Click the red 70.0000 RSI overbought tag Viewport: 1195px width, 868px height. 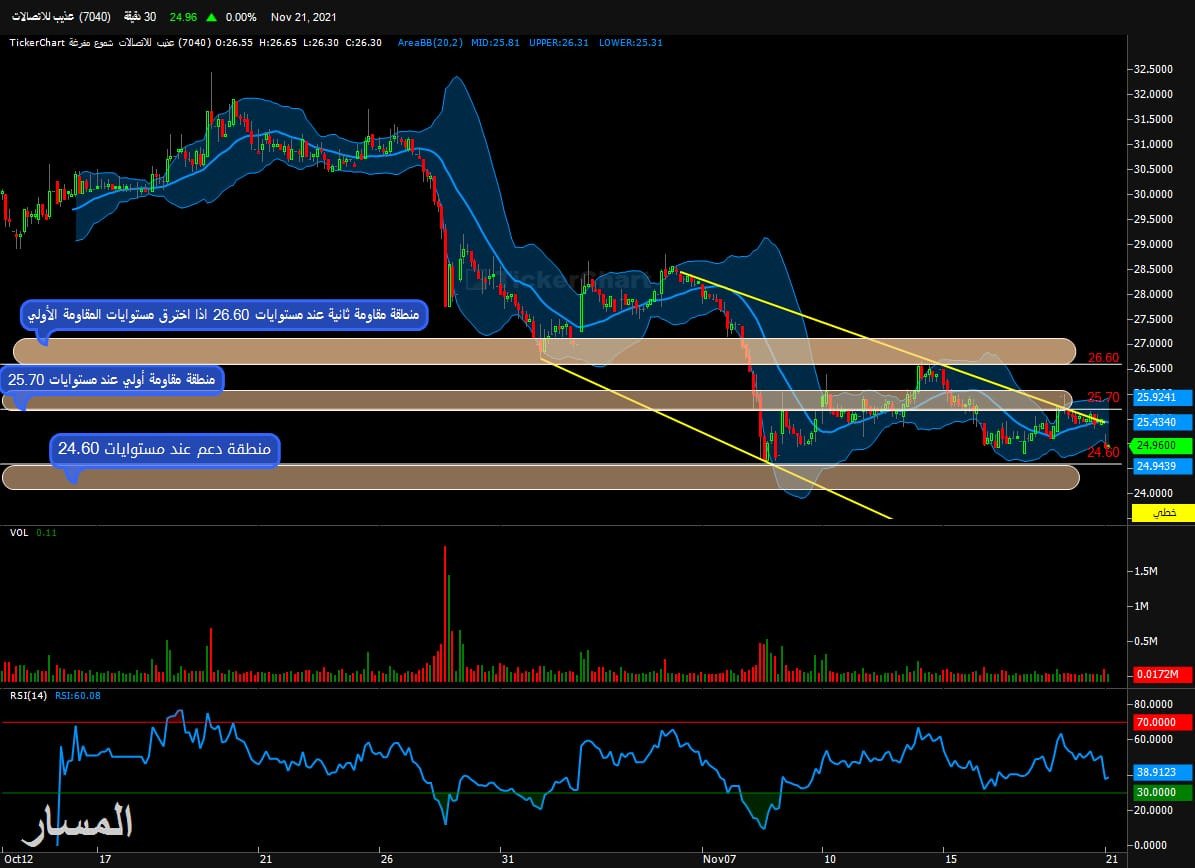click(1161, 722)
